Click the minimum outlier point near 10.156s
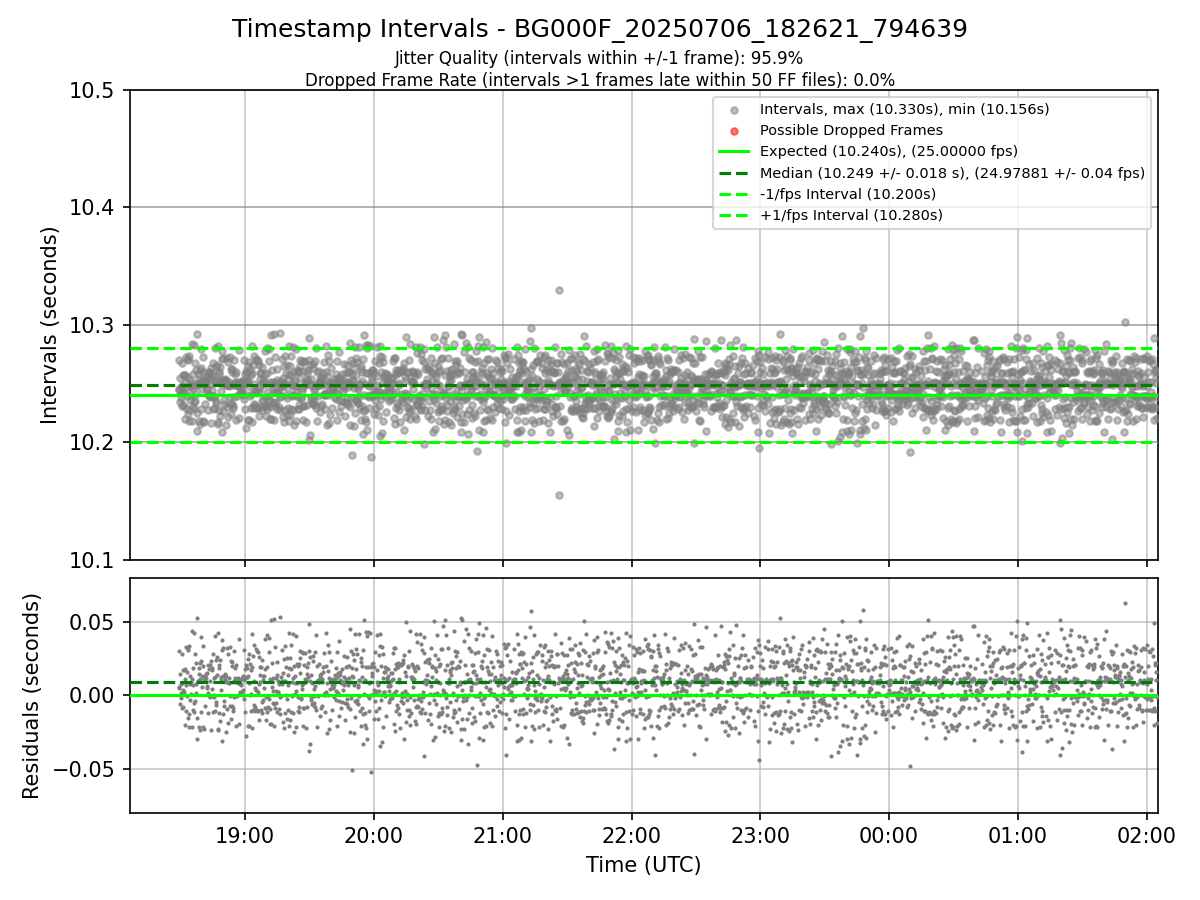 [559, 495]
